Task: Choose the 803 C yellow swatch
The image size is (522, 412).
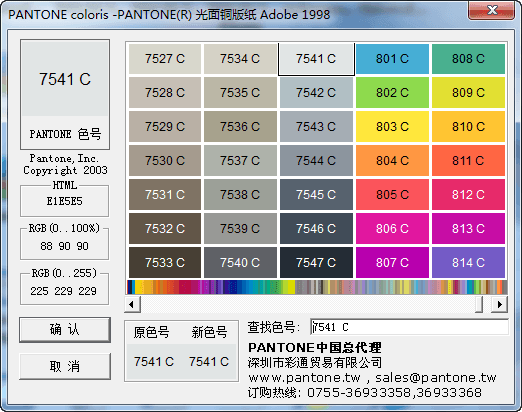Action: pos(392,127)
